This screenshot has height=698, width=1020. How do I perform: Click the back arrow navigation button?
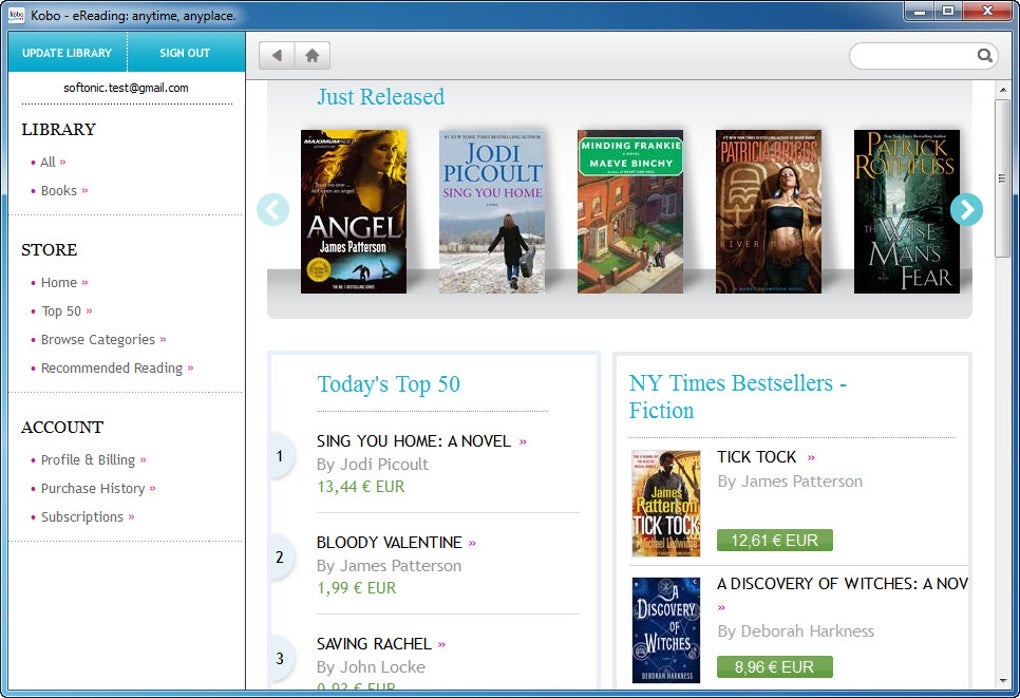point(277,55)
